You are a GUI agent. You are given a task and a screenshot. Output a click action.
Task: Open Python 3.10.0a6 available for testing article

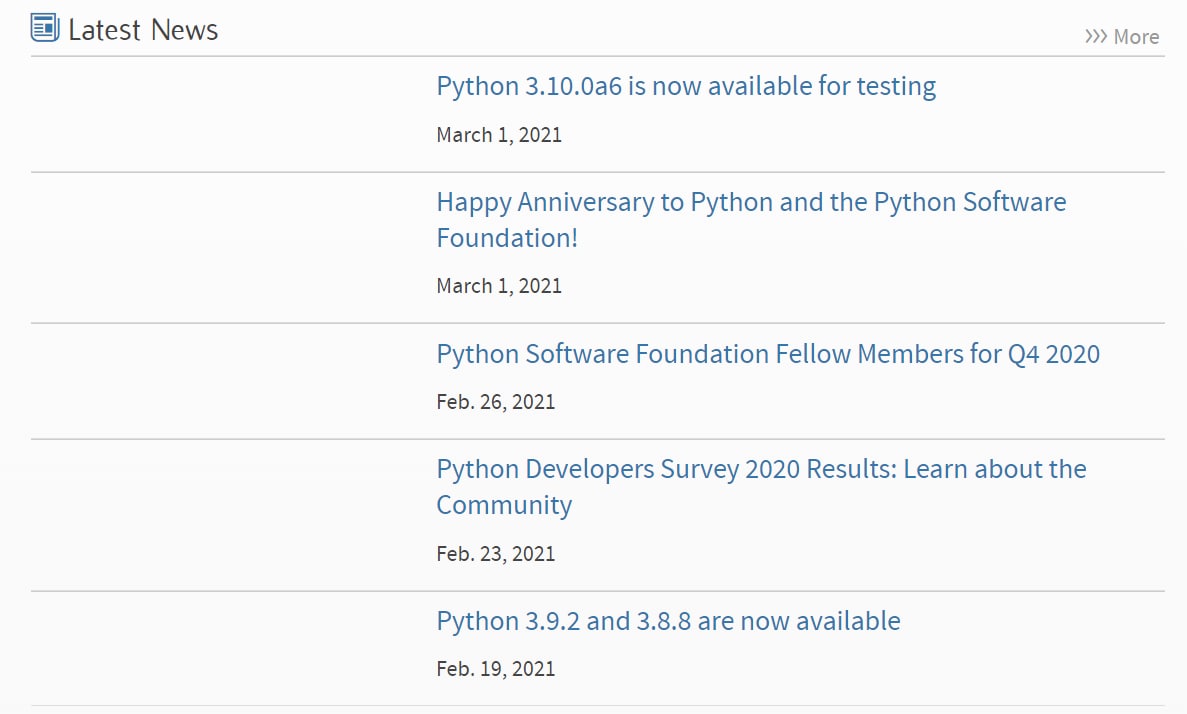tap(686, 86)
